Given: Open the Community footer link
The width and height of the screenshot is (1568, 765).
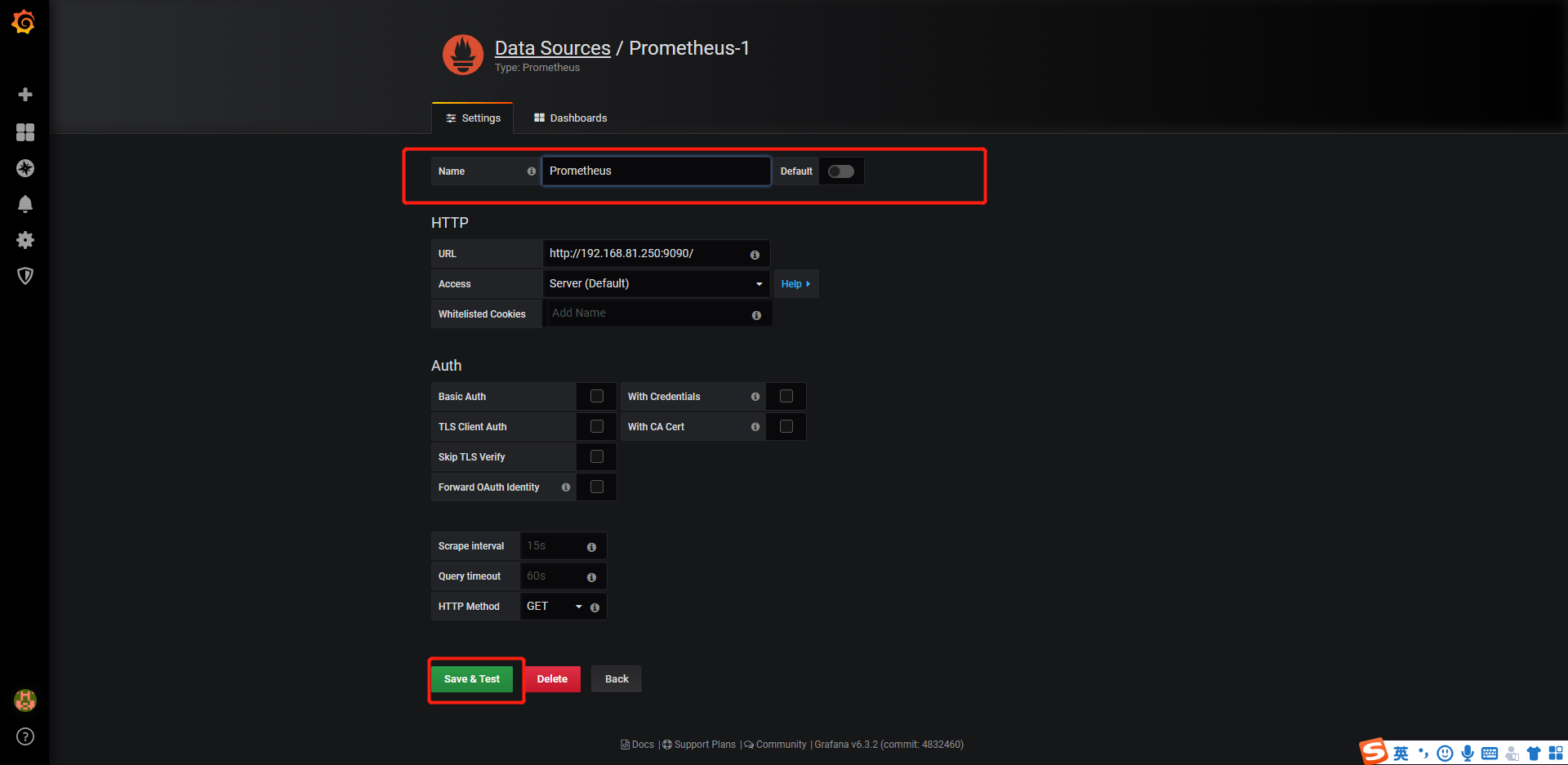Looking at the screenshot, I should (776, 745).
